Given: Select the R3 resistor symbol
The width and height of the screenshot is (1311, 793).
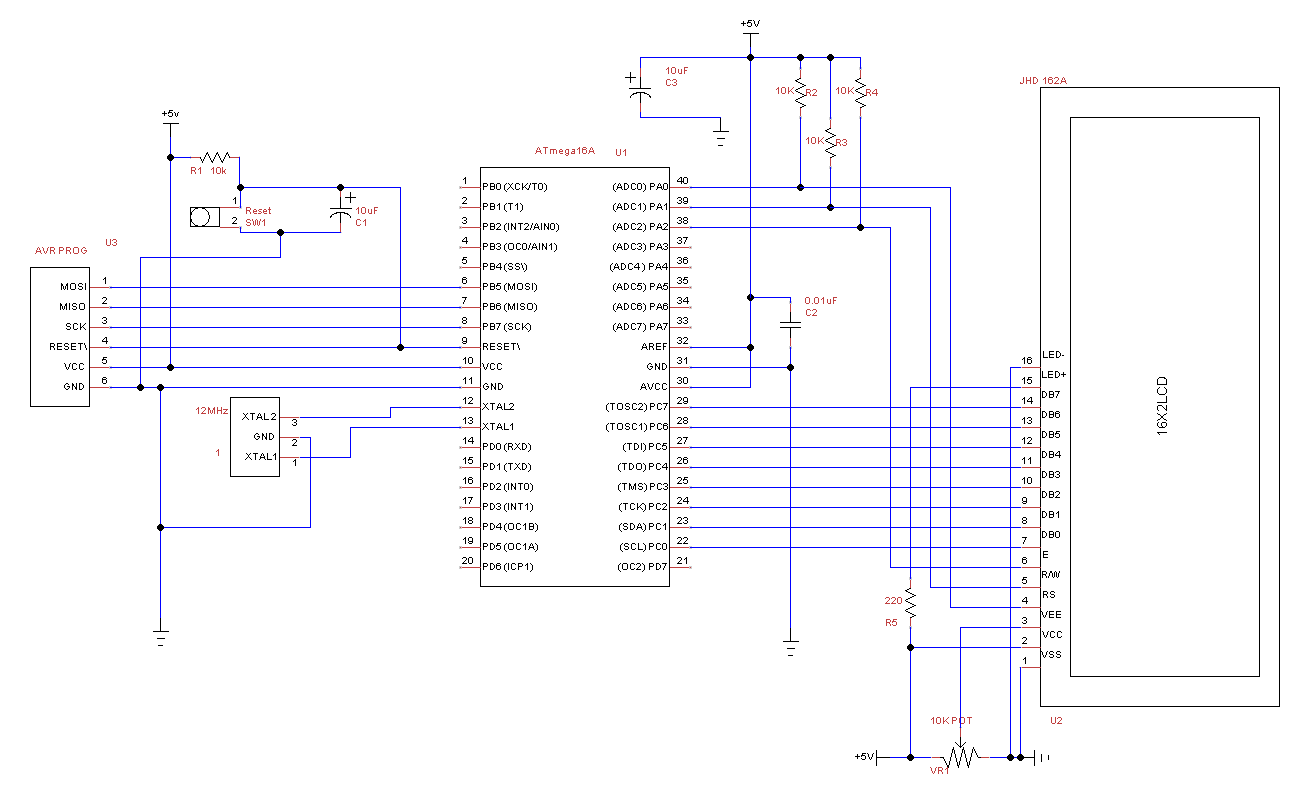Looking at the screenshot, I should pos(830,143).
